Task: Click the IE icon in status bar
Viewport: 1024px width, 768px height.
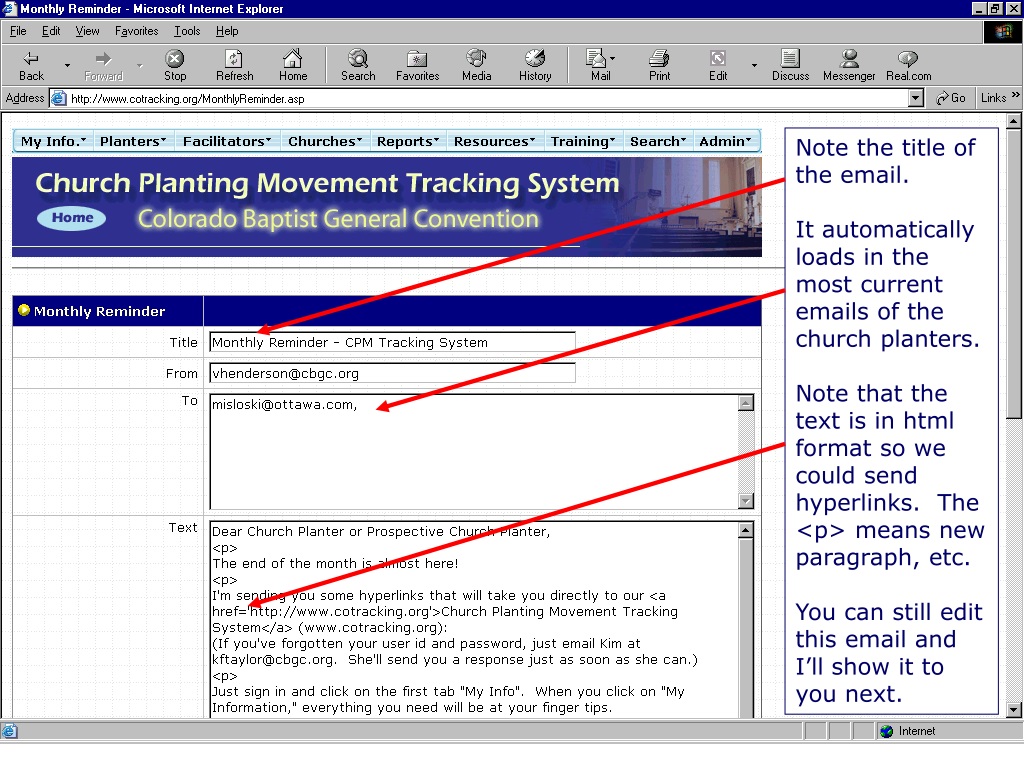Action: [x=10, y=731]
